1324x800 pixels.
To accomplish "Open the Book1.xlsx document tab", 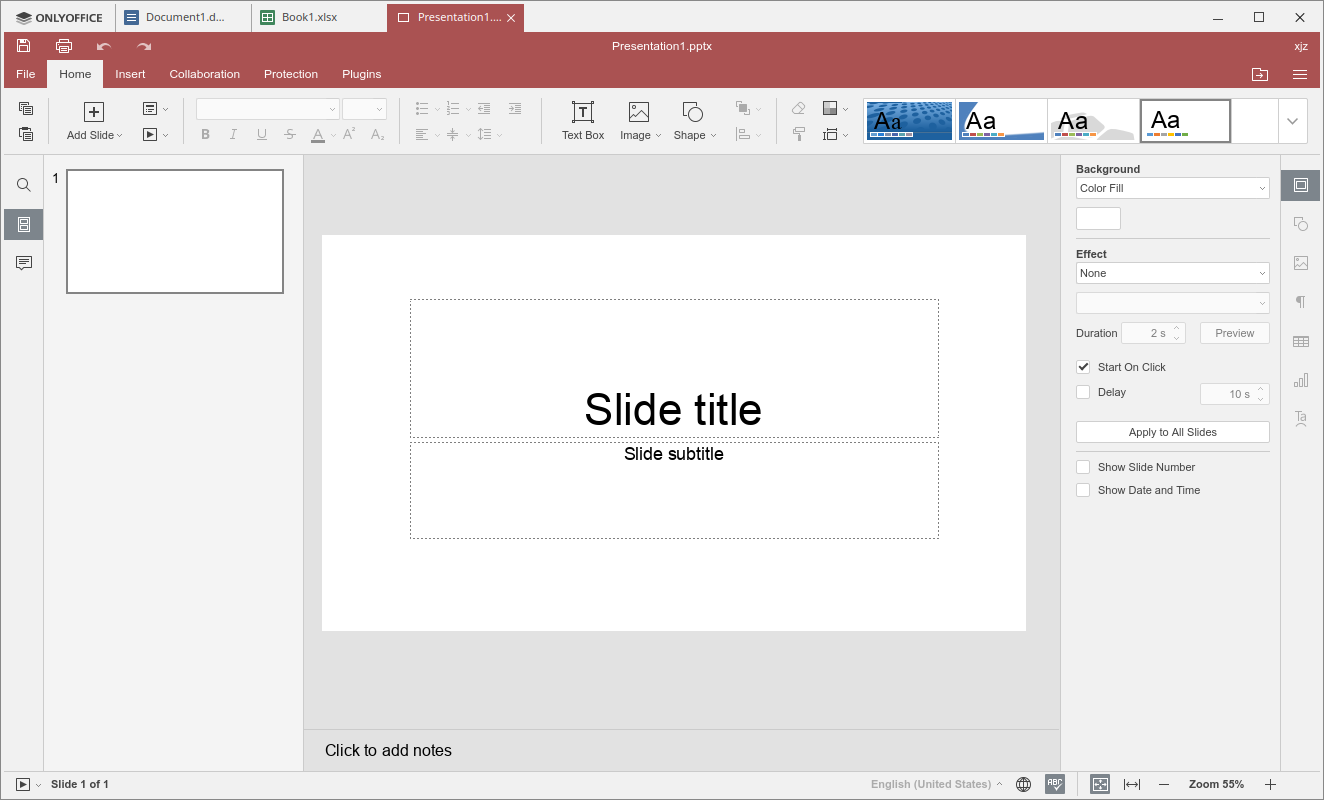I will pos(310,17).
